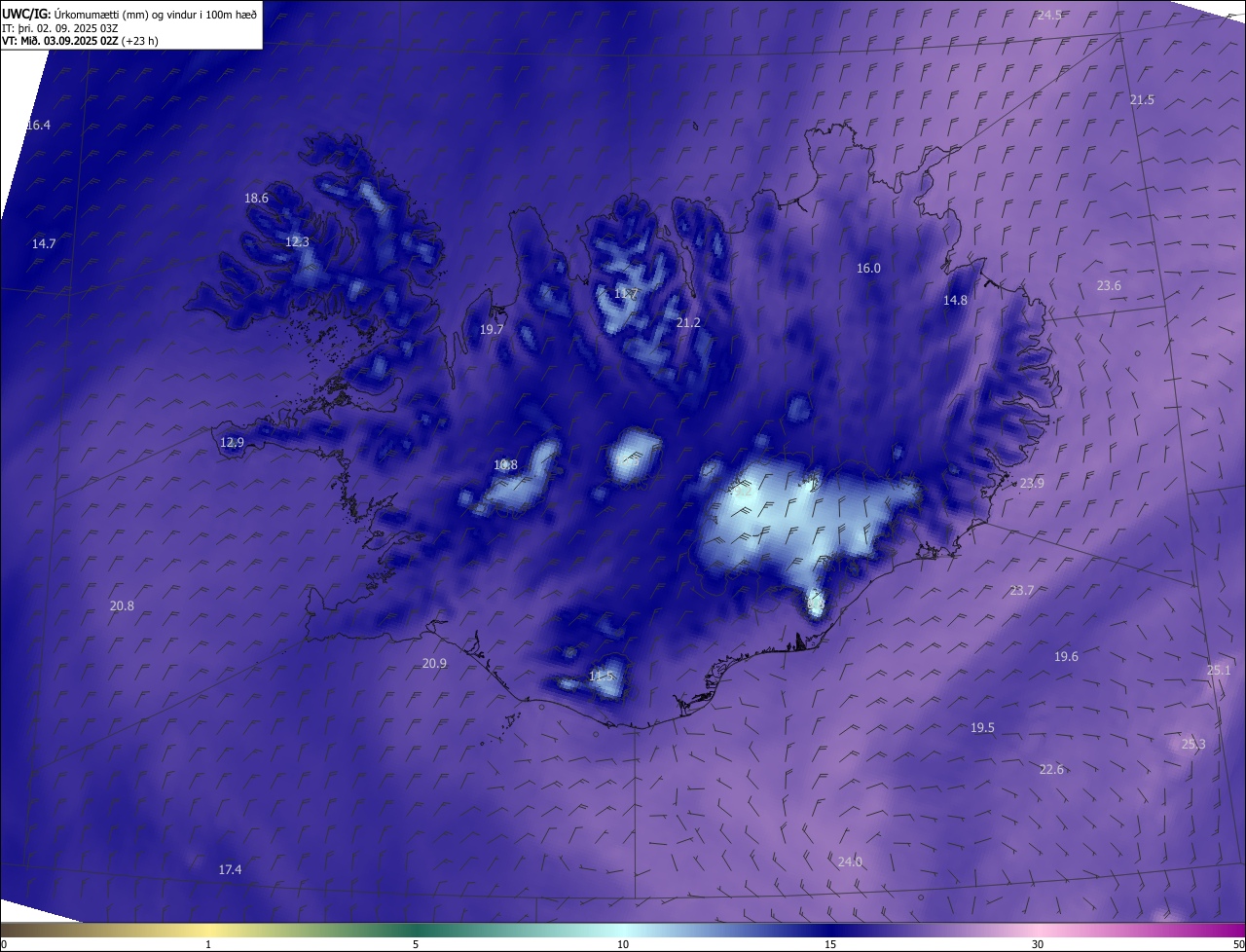Click the 19.7 map value
1246x952 pixels.
tap(492, 330)
